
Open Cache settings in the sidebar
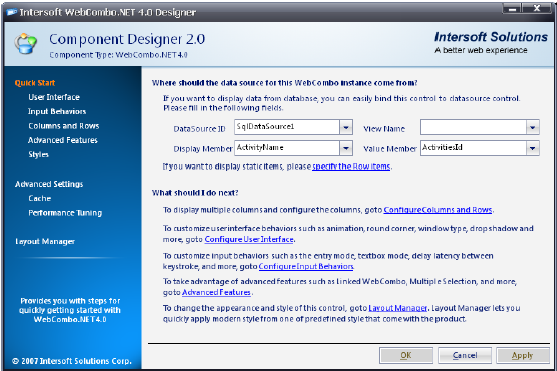pyautogui.click(x=40, y=198)
